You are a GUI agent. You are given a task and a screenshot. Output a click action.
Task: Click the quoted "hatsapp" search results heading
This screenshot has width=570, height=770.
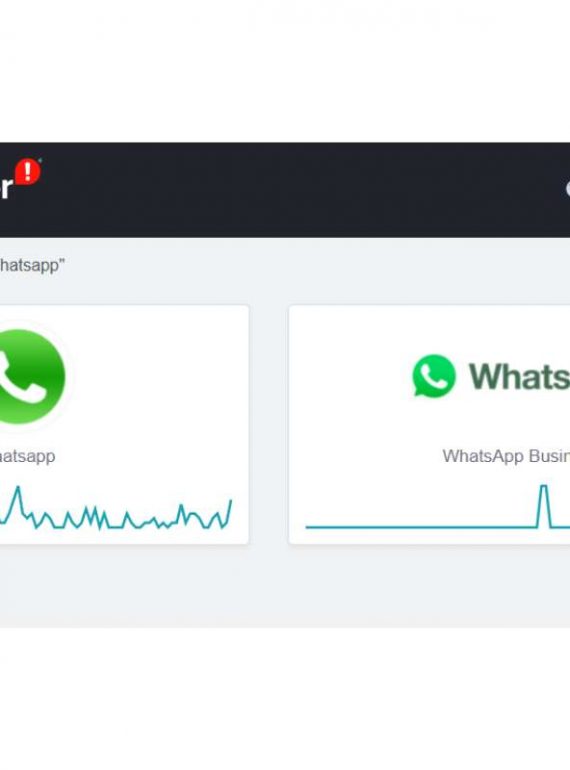32,266
